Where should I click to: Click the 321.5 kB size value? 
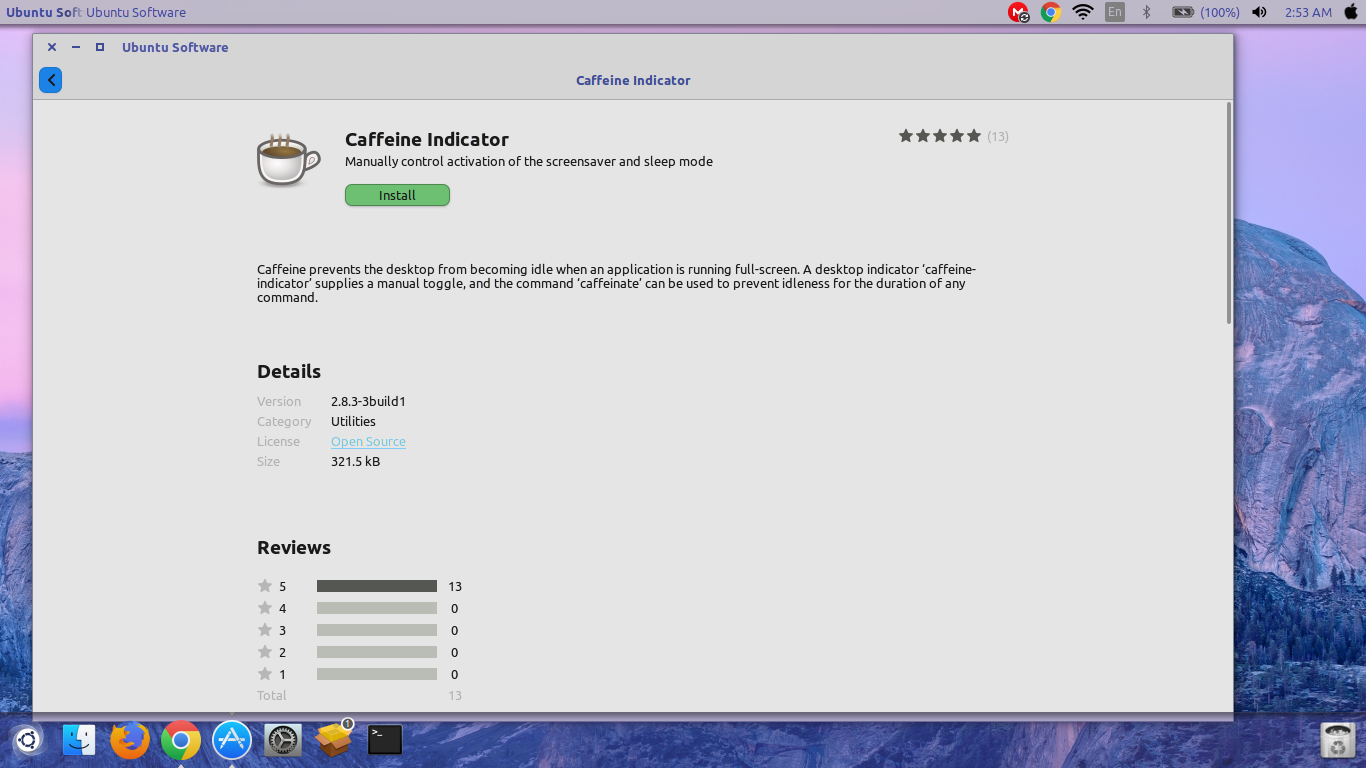355,461
